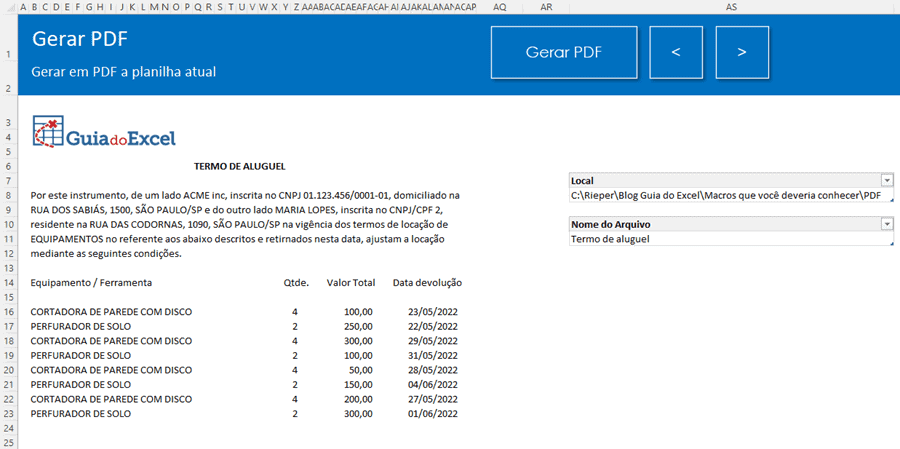Select row 16 header

pyautogui.click(x=7, y=312)
